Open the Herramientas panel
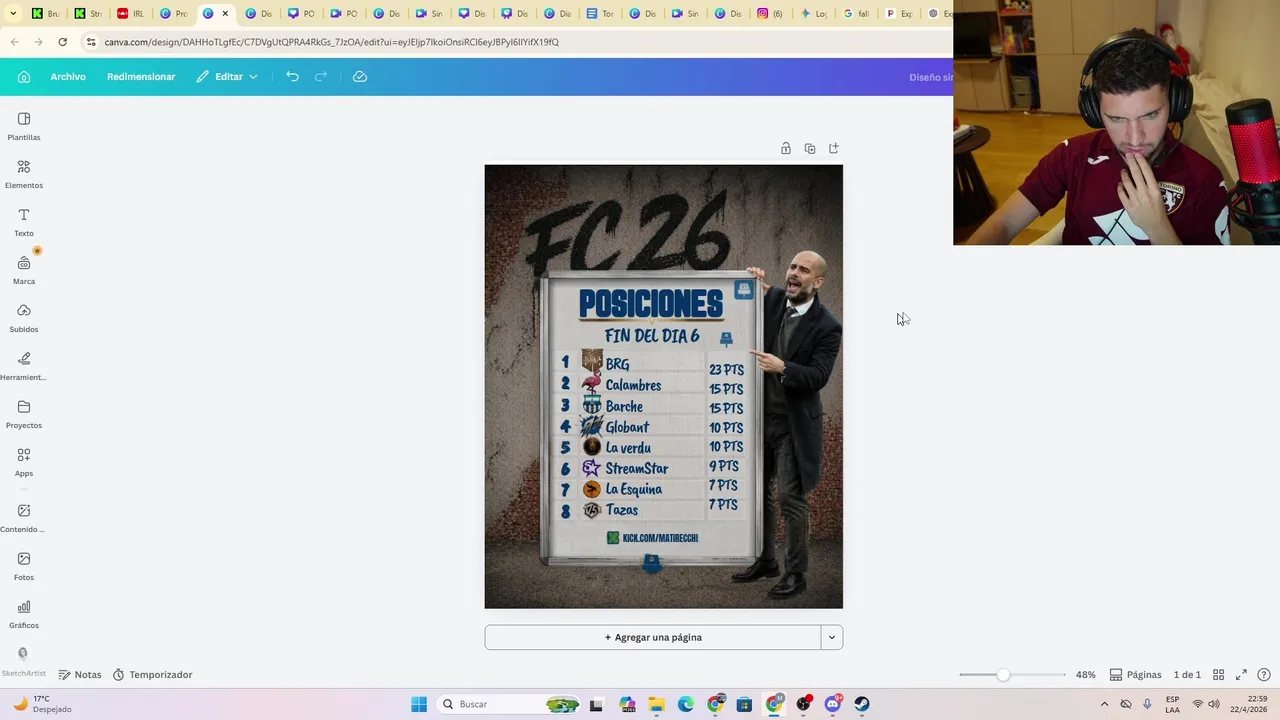 [24, 367]
